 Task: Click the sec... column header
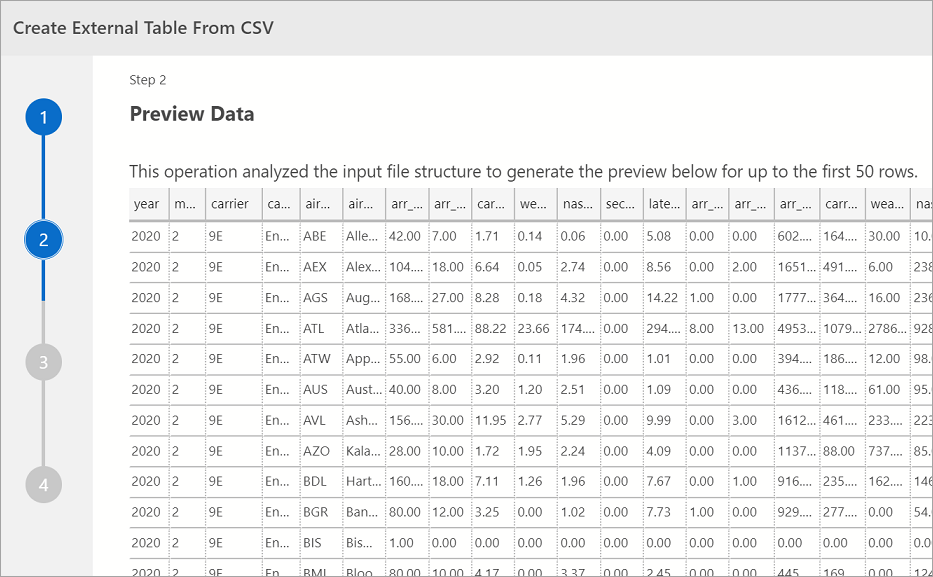(621, 204)
